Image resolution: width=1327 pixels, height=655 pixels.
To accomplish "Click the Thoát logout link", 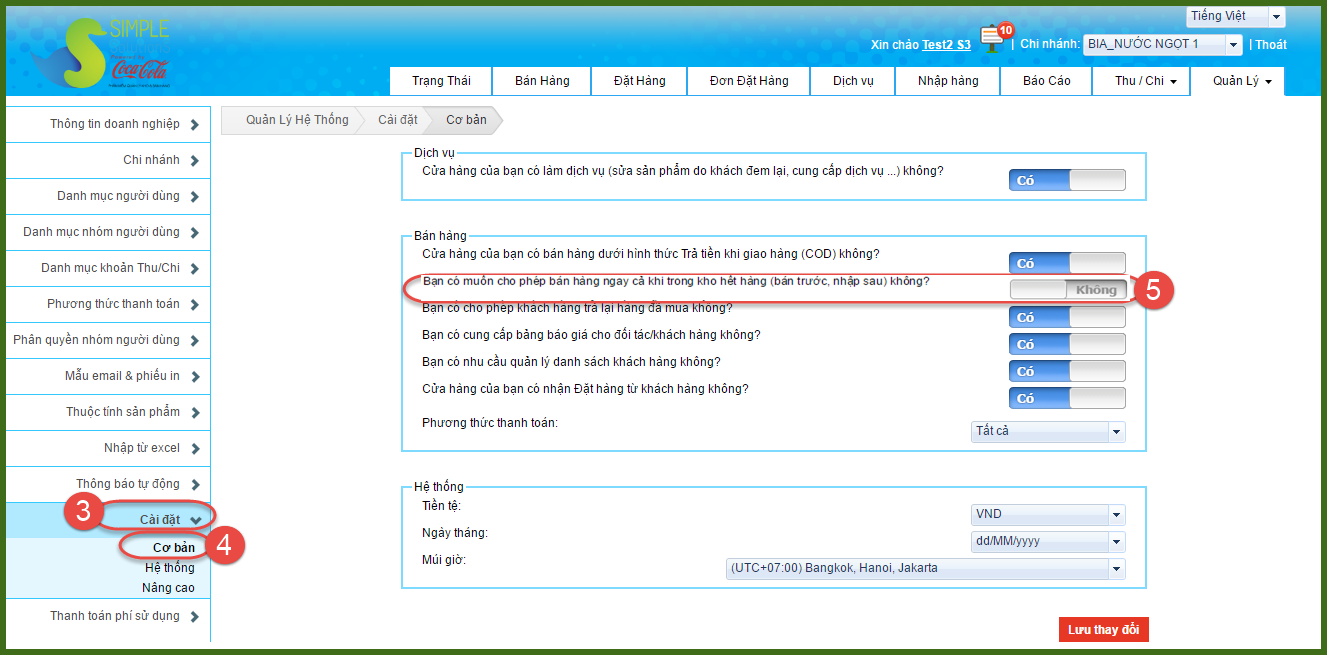I will 1271,45.
